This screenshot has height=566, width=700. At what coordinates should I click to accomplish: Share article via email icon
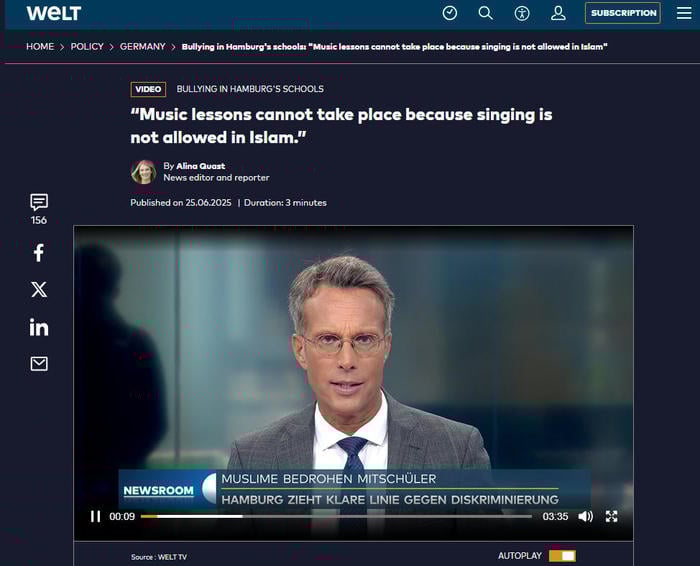tap(39, 364)
